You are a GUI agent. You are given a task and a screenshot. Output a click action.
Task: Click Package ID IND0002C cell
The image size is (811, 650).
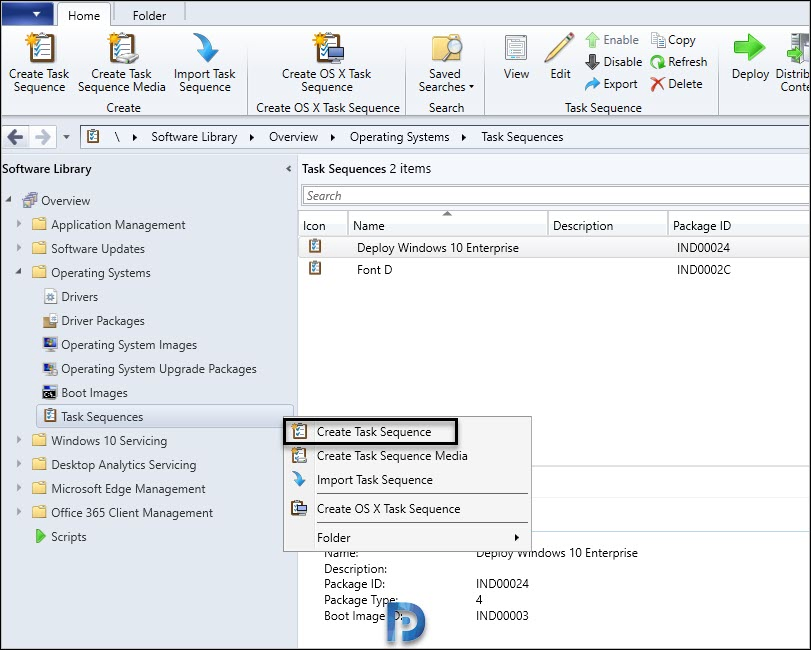tap(703, 270)
